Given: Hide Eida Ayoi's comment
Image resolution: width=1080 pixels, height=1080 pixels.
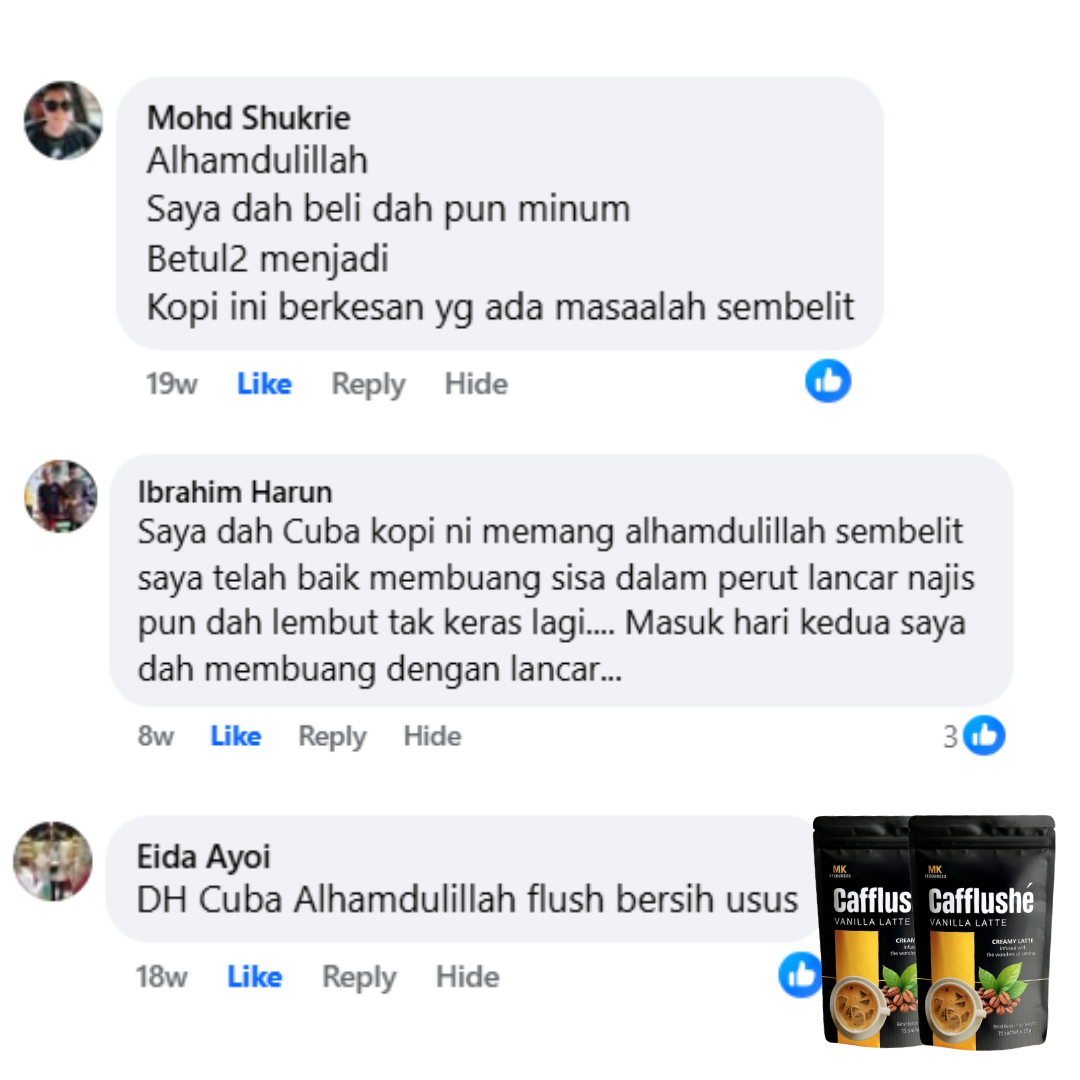Looking at the screenshot, I should click(x=468, y=977).
